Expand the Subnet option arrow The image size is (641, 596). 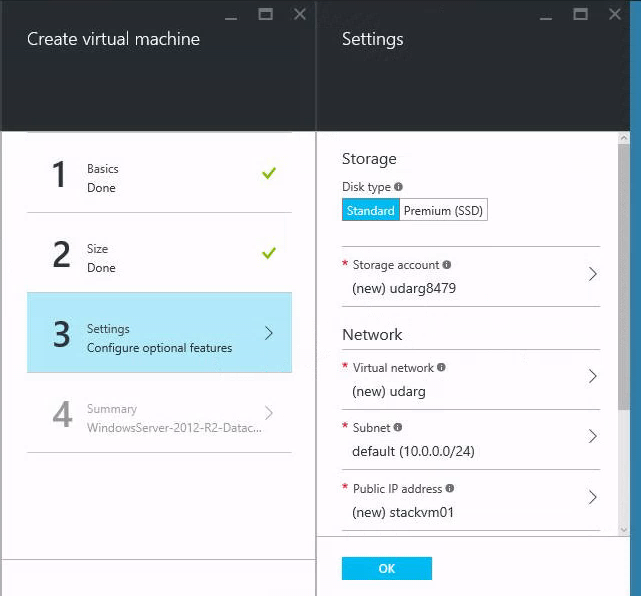point(592,437)
